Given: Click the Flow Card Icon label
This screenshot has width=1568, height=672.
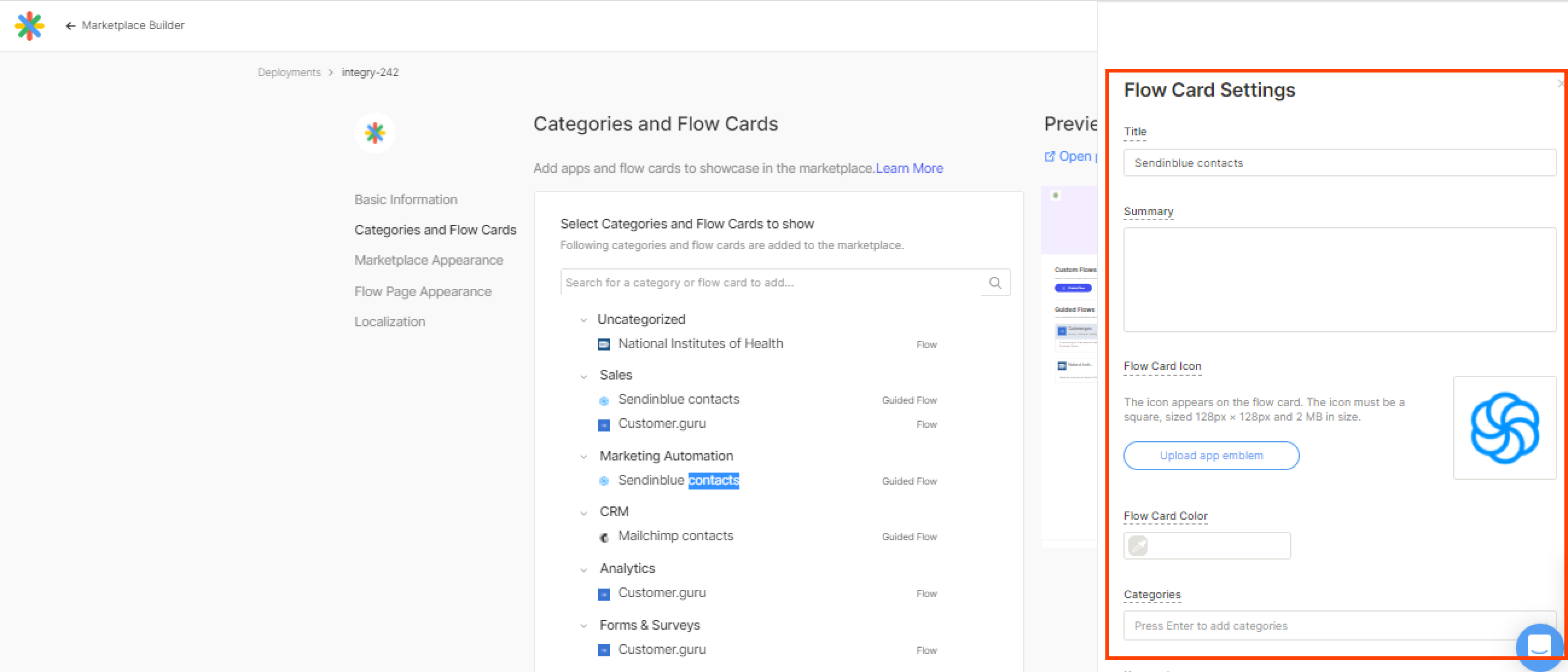Looking at the screenshot, I should click(1162, 367).
